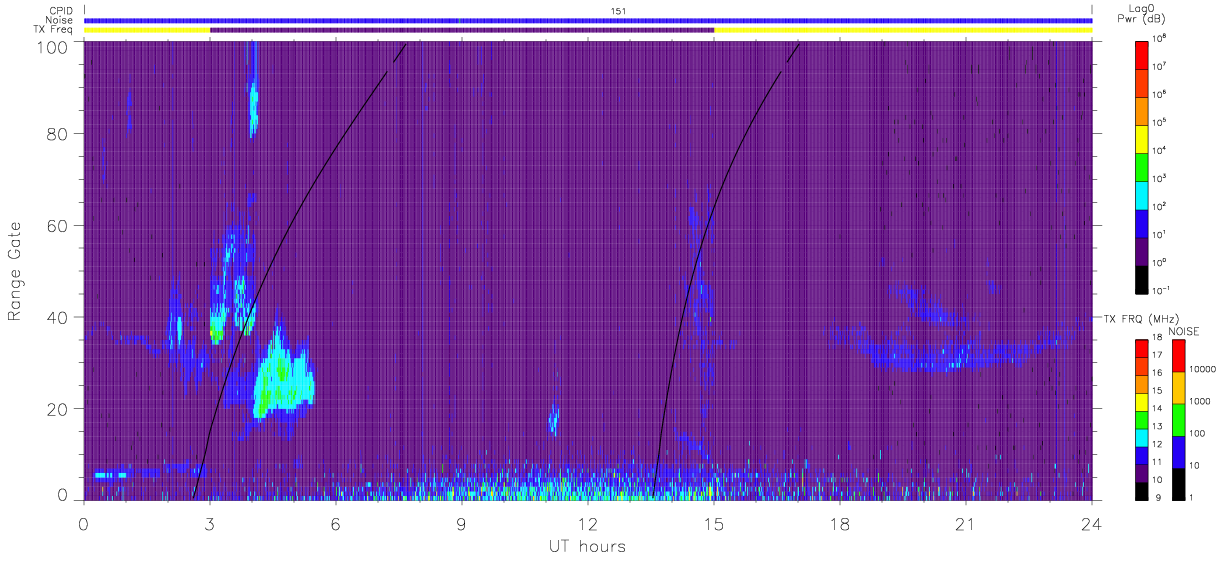Click the cyan segment of Lag0 Pwr colorbar
This screenshot has height=567, width=1228.
1141,194
